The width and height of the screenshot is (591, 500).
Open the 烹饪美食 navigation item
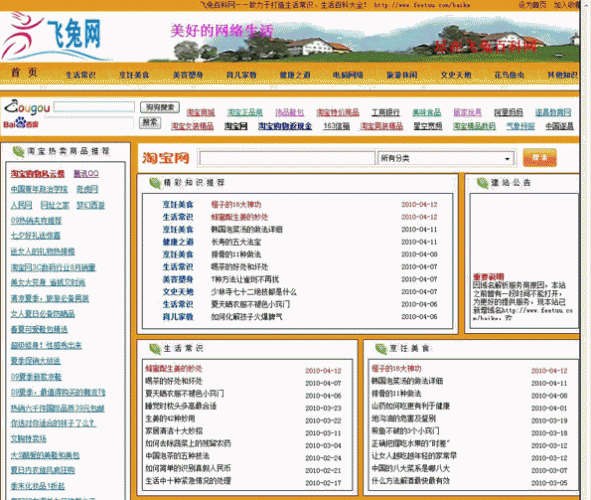[x=134, y=75]
